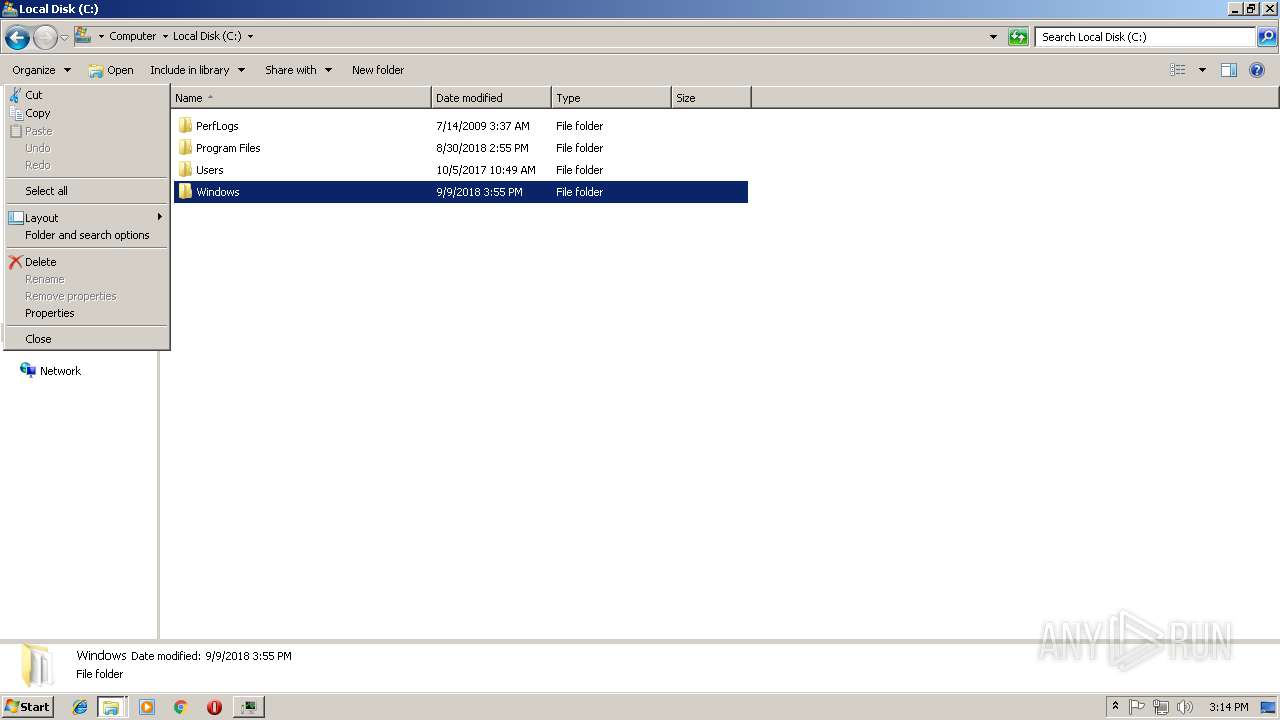This screenshot has height=720, width=1280.
Task: Open the Opera browser taskbar icon
Action: click(214, 707)
